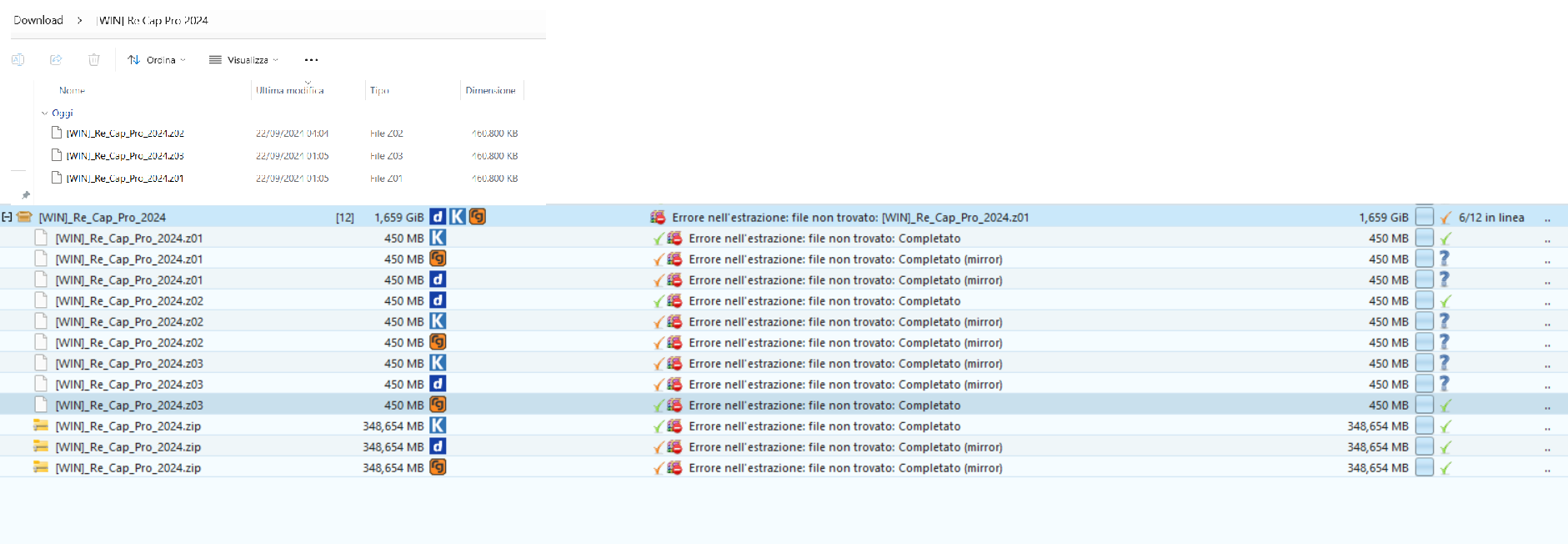Click the question mark icon in the .z01 d-hoster row

click(1445, 280)
